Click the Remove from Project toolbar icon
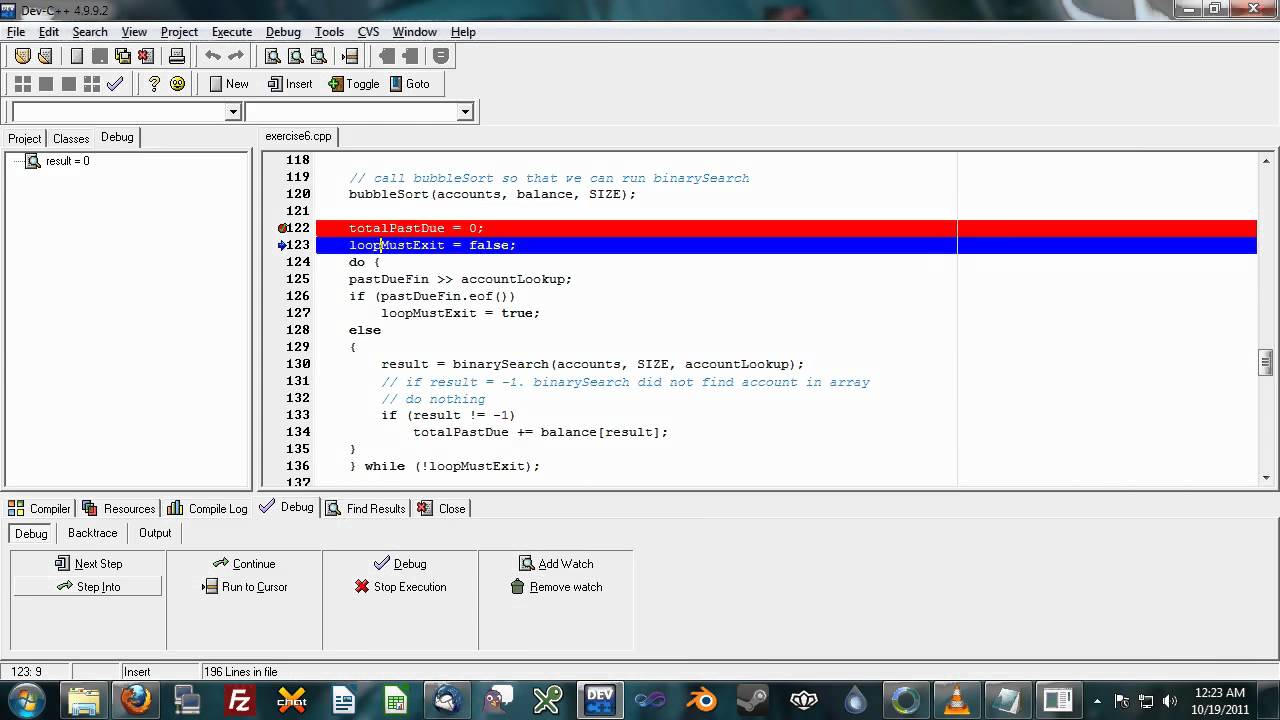 pyautogui.click(x=410, y=56)
